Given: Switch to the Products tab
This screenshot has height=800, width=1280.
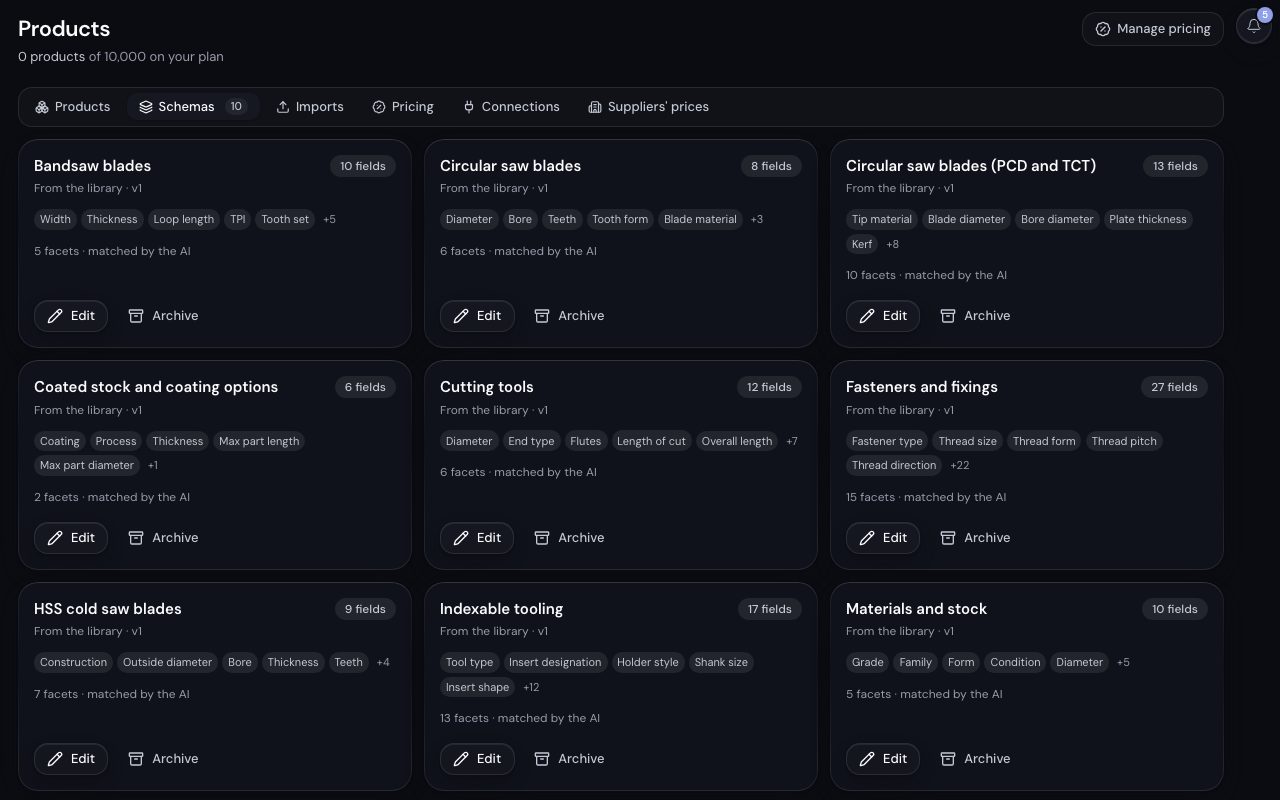Looking at the screenshot, I should click(72, 107).
